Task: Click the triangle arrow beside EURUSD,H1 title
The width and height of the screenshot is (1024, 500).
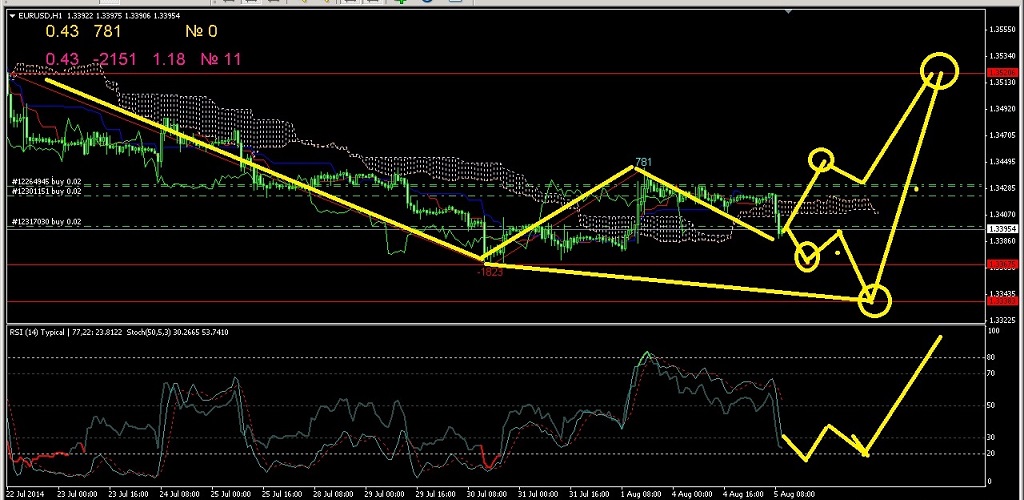Action: (13, 13)
